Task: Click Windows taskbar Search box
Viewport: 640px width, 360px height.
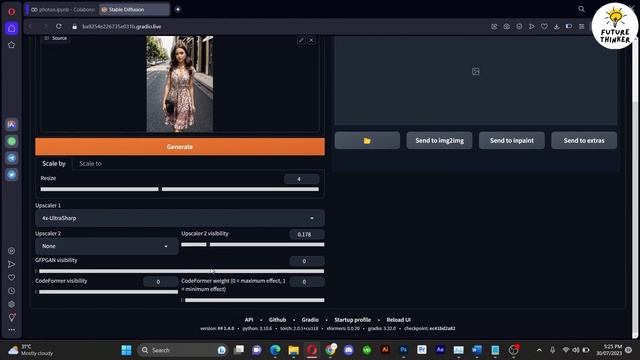Action: (x=182, y=350)
